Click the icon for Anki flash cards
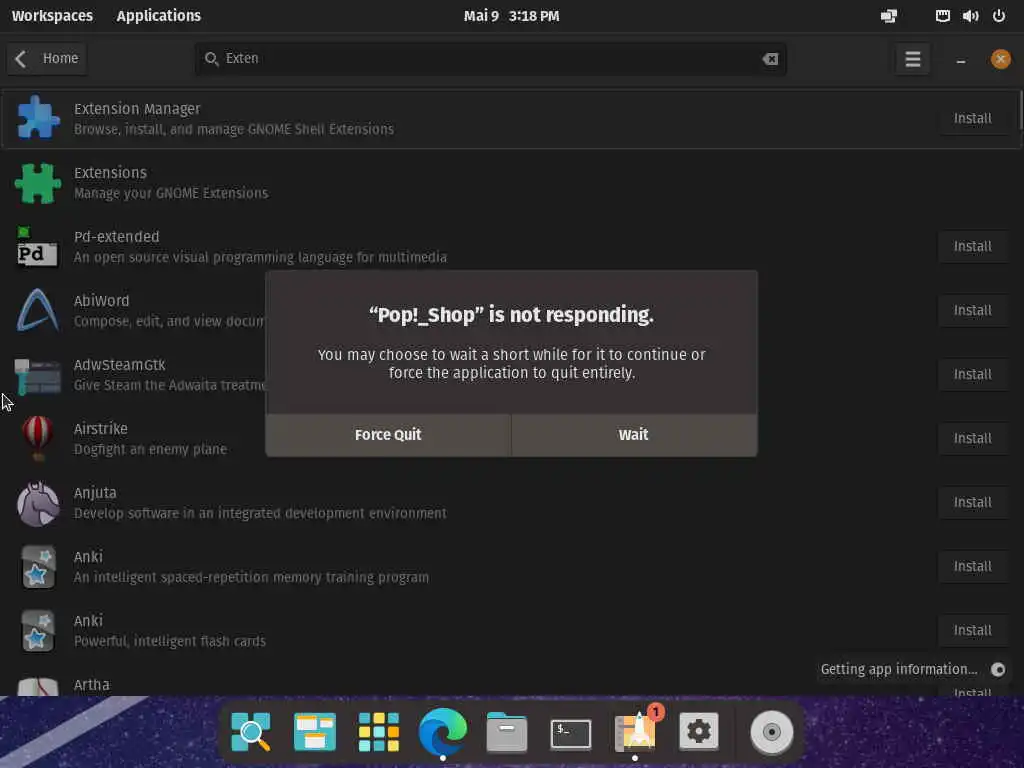Viewport: 1024px width, 768px height. tap(37, 631)
